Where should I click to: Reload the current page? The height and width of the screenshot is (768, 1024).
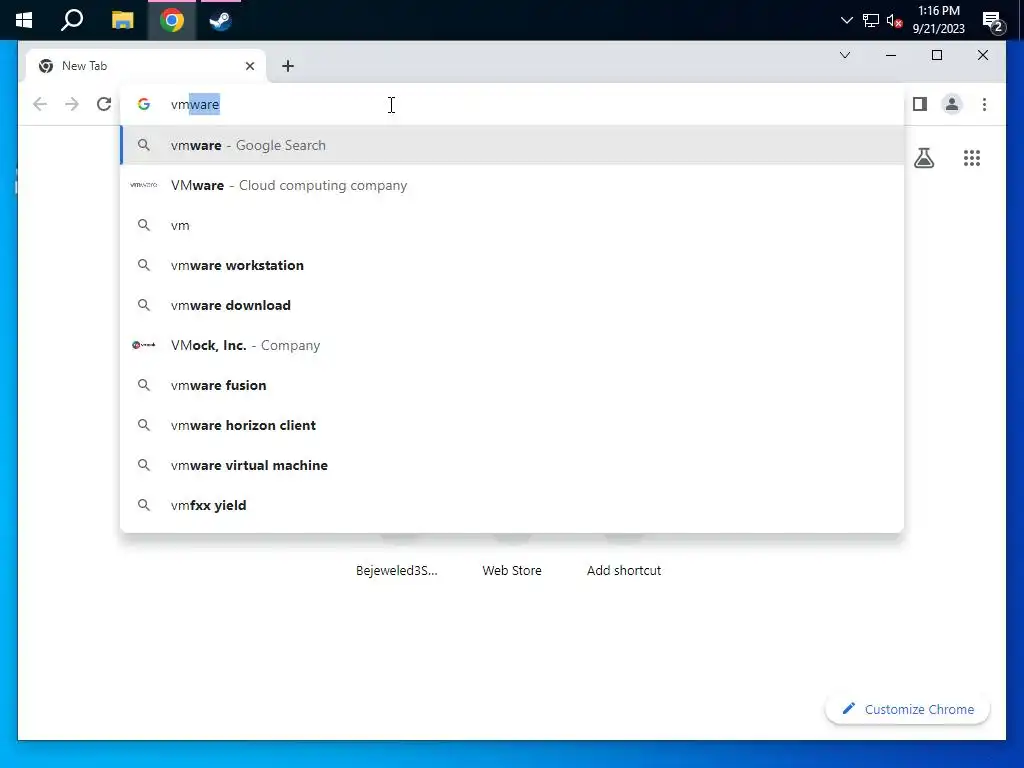point(104,104)
